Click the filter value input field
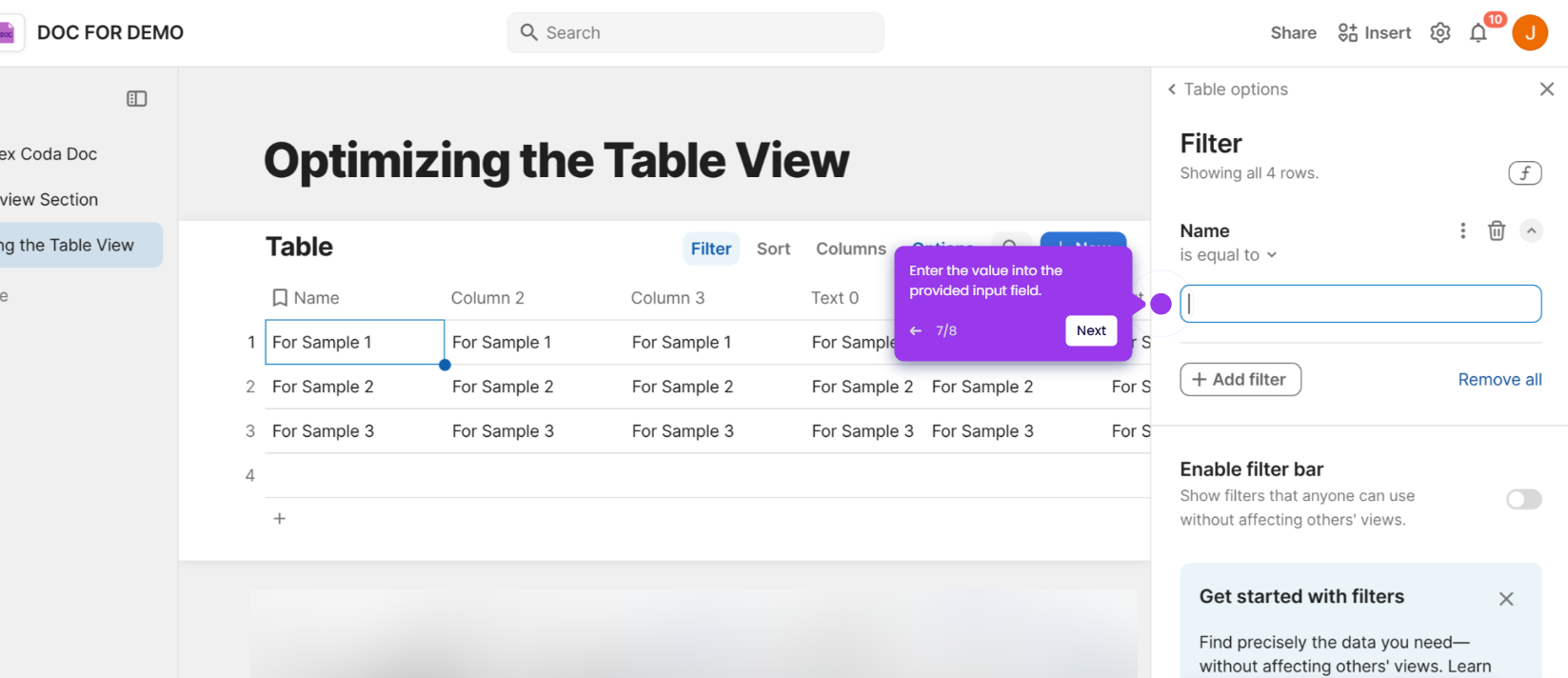1568x678 pixels. click(x=1360, y=304)
